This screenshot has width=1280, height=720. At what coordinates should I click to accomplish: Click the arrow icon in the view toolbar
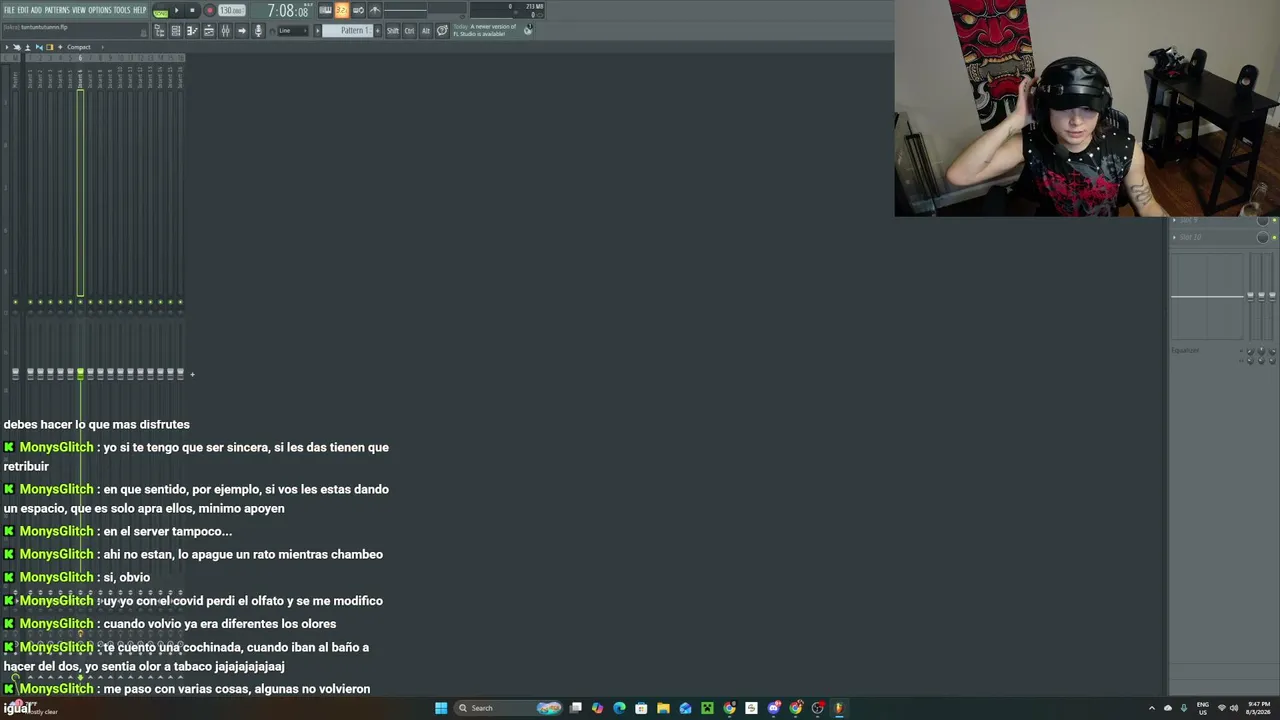click(x=241, y=31)
